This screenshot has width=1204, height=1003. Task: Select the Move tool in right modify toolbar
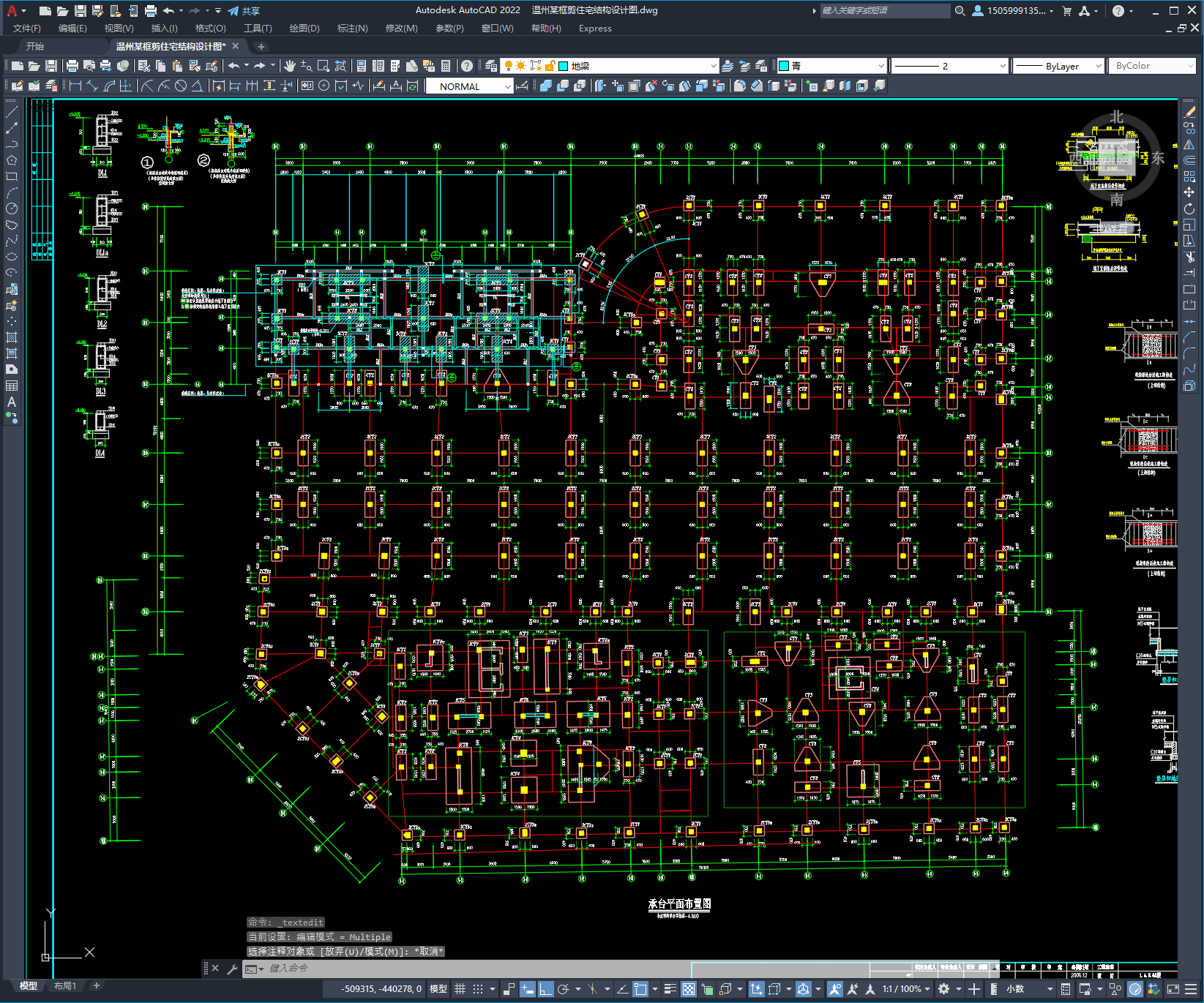click(1189, 192)
